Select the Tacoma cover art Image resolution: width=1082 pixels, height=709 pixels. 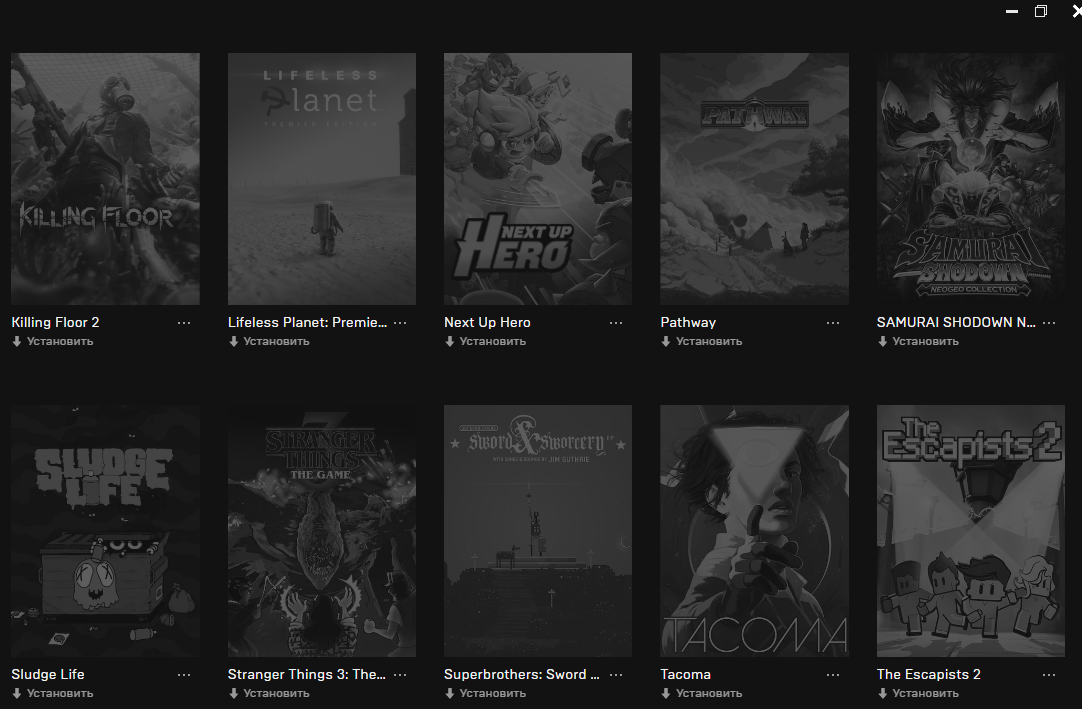click(x=754, y=531)
